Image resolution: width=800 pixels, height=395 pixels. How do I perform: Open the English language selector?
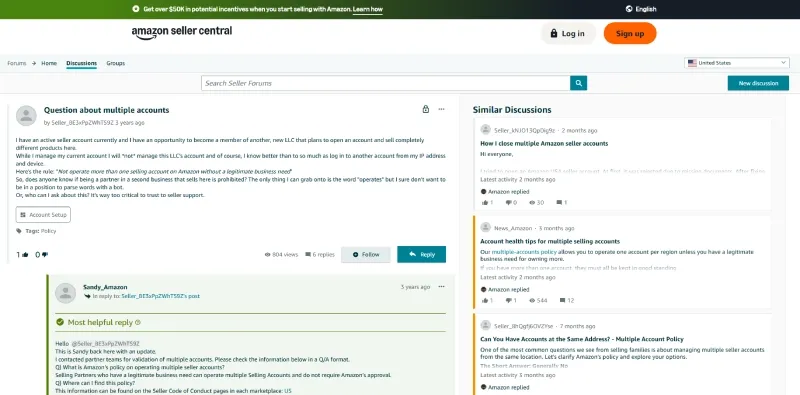click(x=641, y=9)
